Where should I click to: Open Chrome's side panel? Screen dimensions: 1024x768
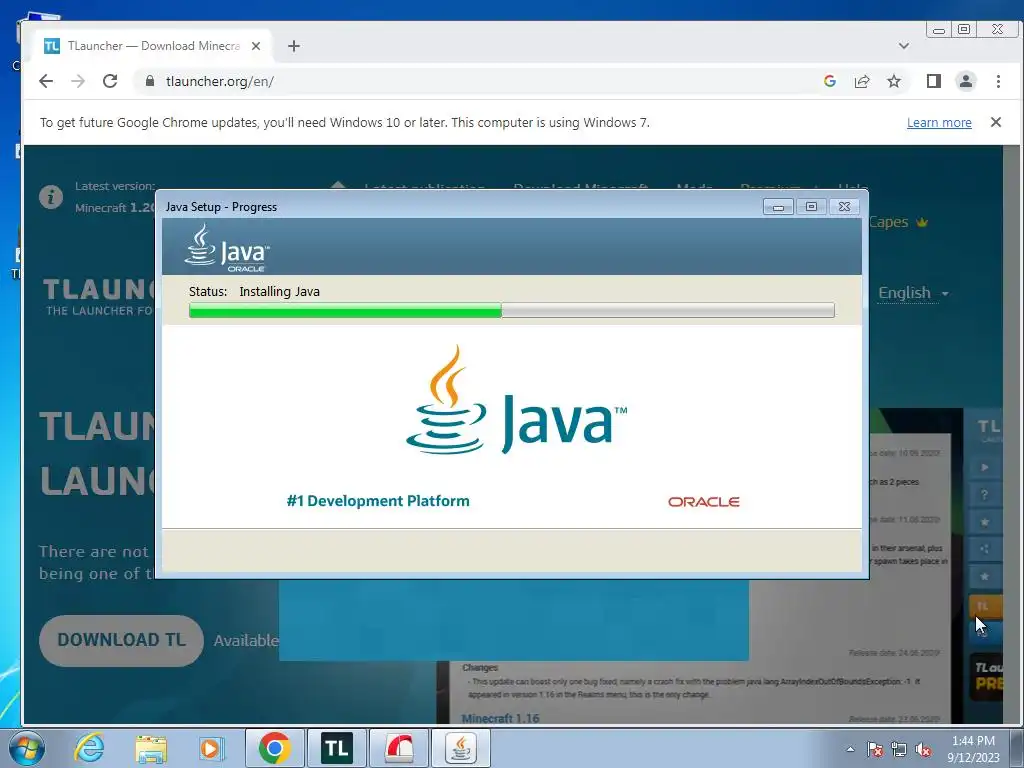[x=933, y=81]
